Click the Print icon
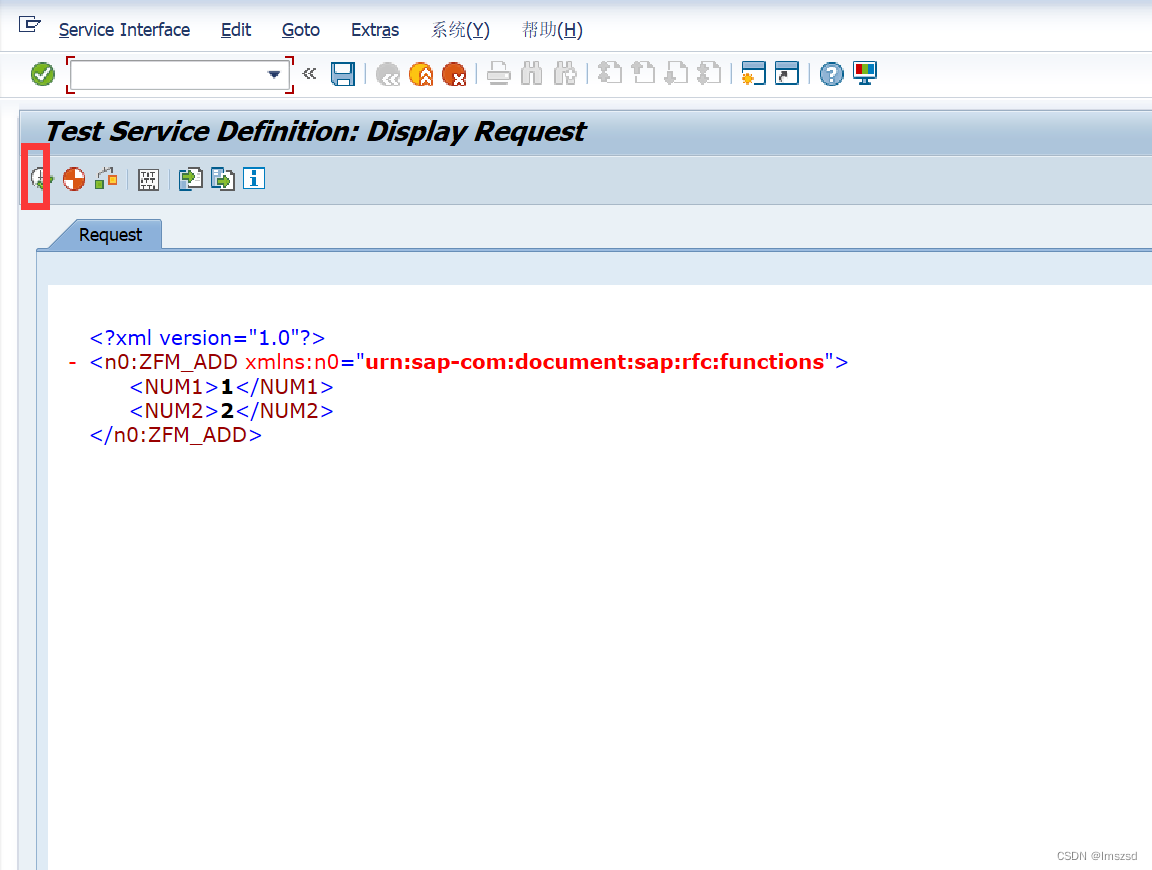Viewport: 1152px width, 870px height. (499, 74)
